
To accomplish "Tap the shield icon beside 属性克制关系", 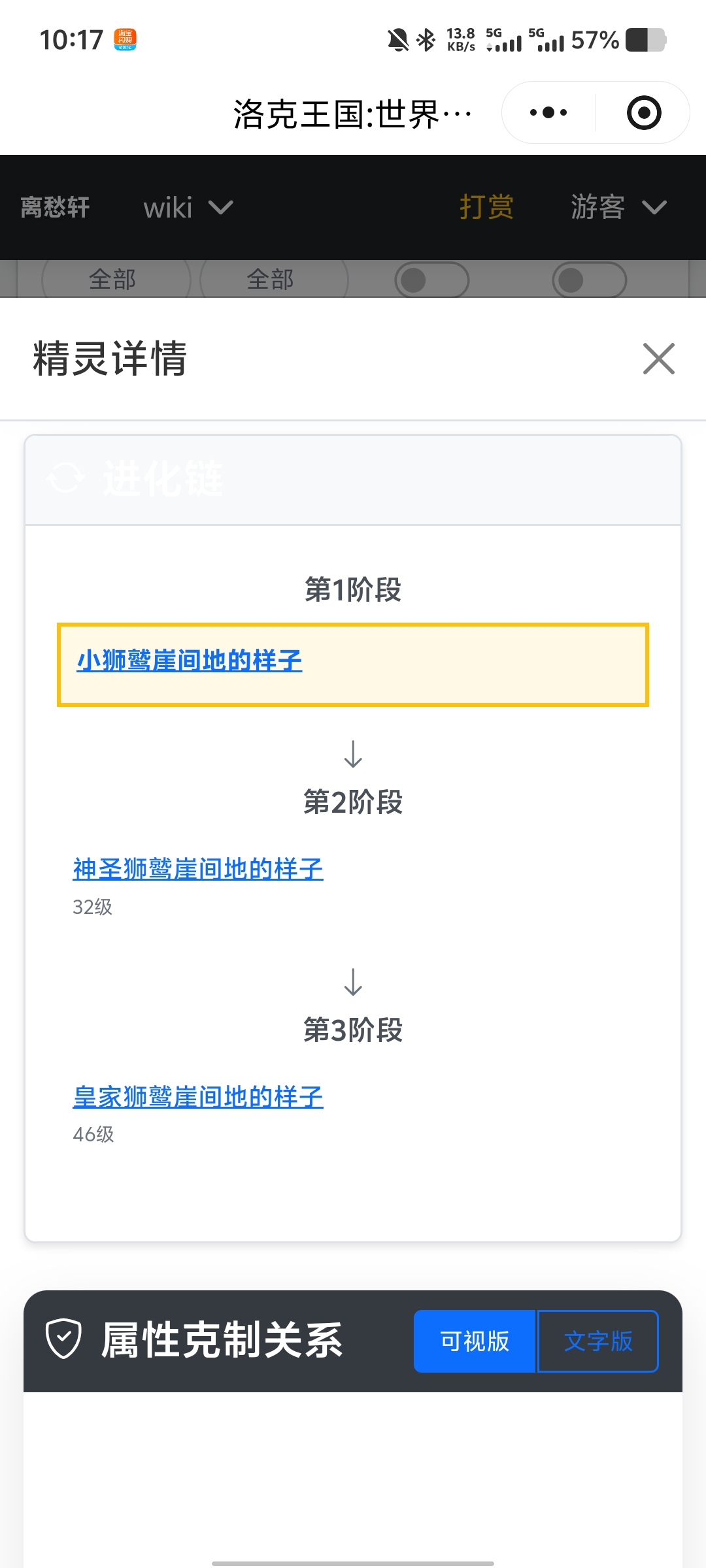I will [x=63, y=1339].
